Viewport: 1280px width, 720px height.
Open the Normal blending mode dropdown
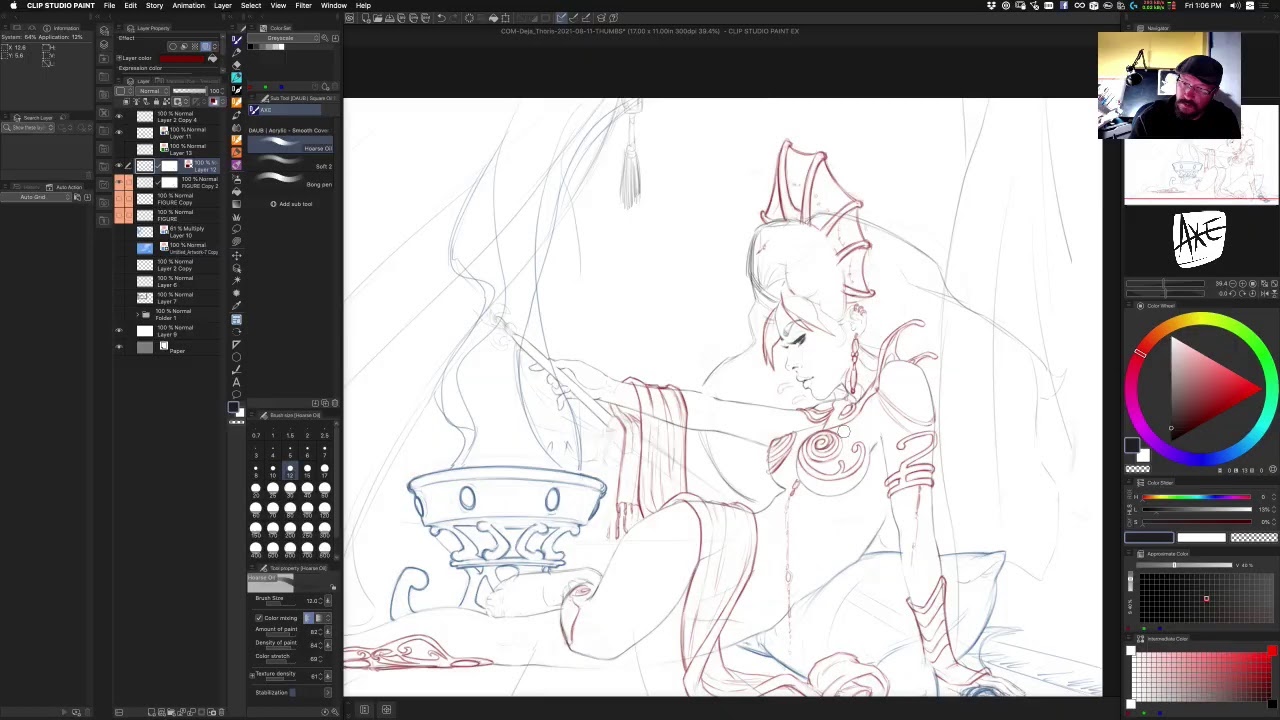(150, 91)
